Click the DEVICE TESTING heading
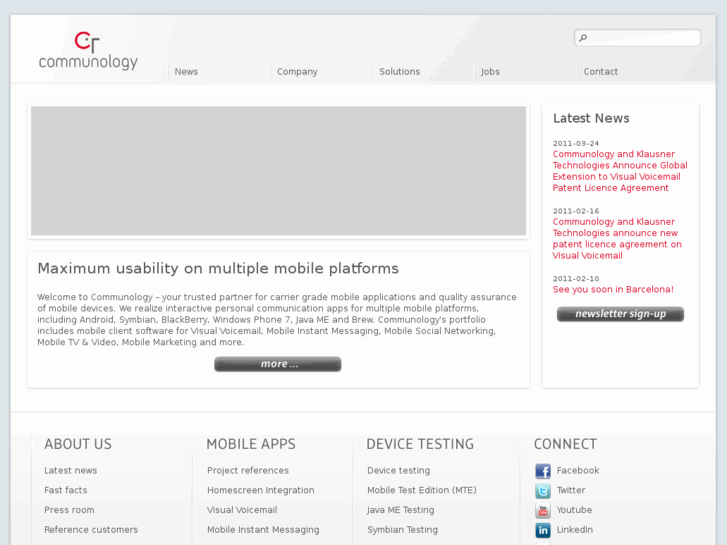Screen dimensions: 727x545 coord(420,444)
